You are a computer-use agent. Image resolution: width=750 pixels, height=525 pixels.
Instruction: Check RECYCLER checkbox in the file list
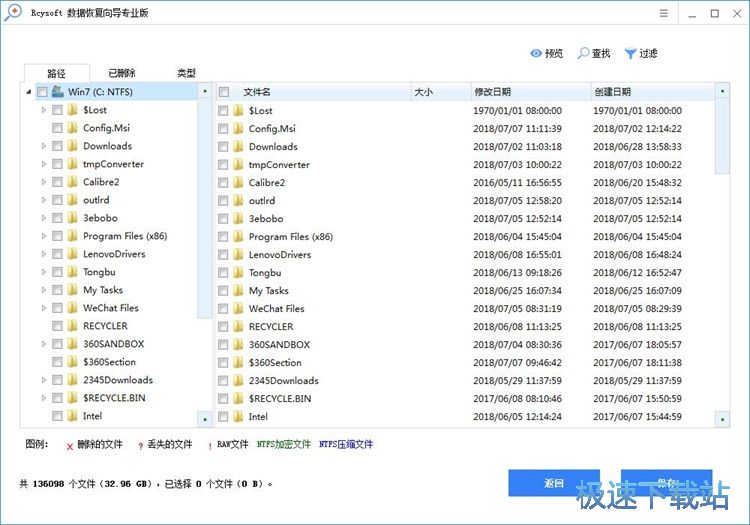click(x=223, y=327)
